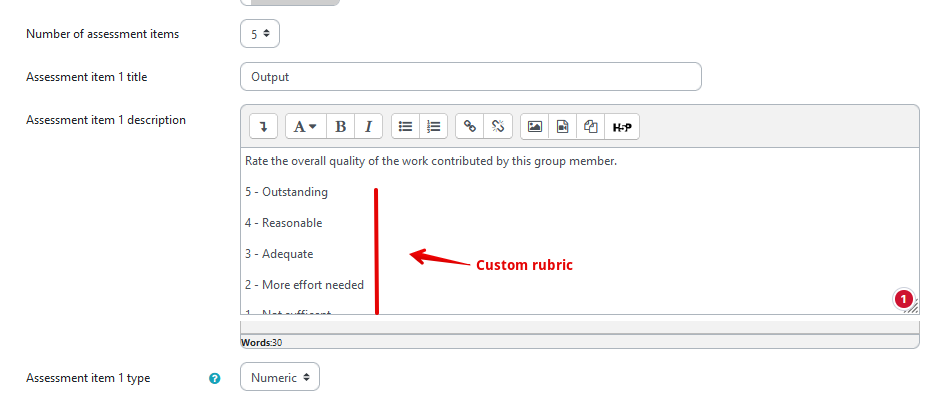The width and height of the screenshot is (939, 399).
Task: Toggle bold formatting
Action: click(340, 126)
